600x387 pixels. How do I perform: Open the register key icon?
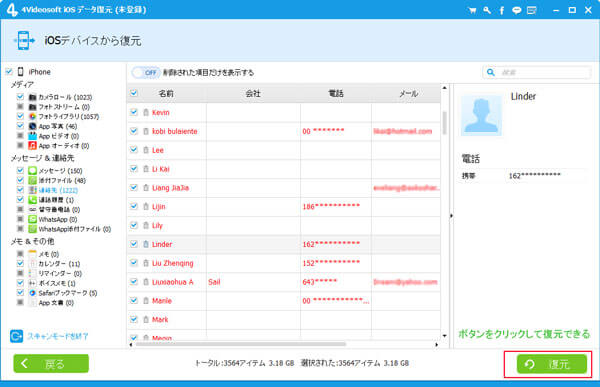coord(487,10)
